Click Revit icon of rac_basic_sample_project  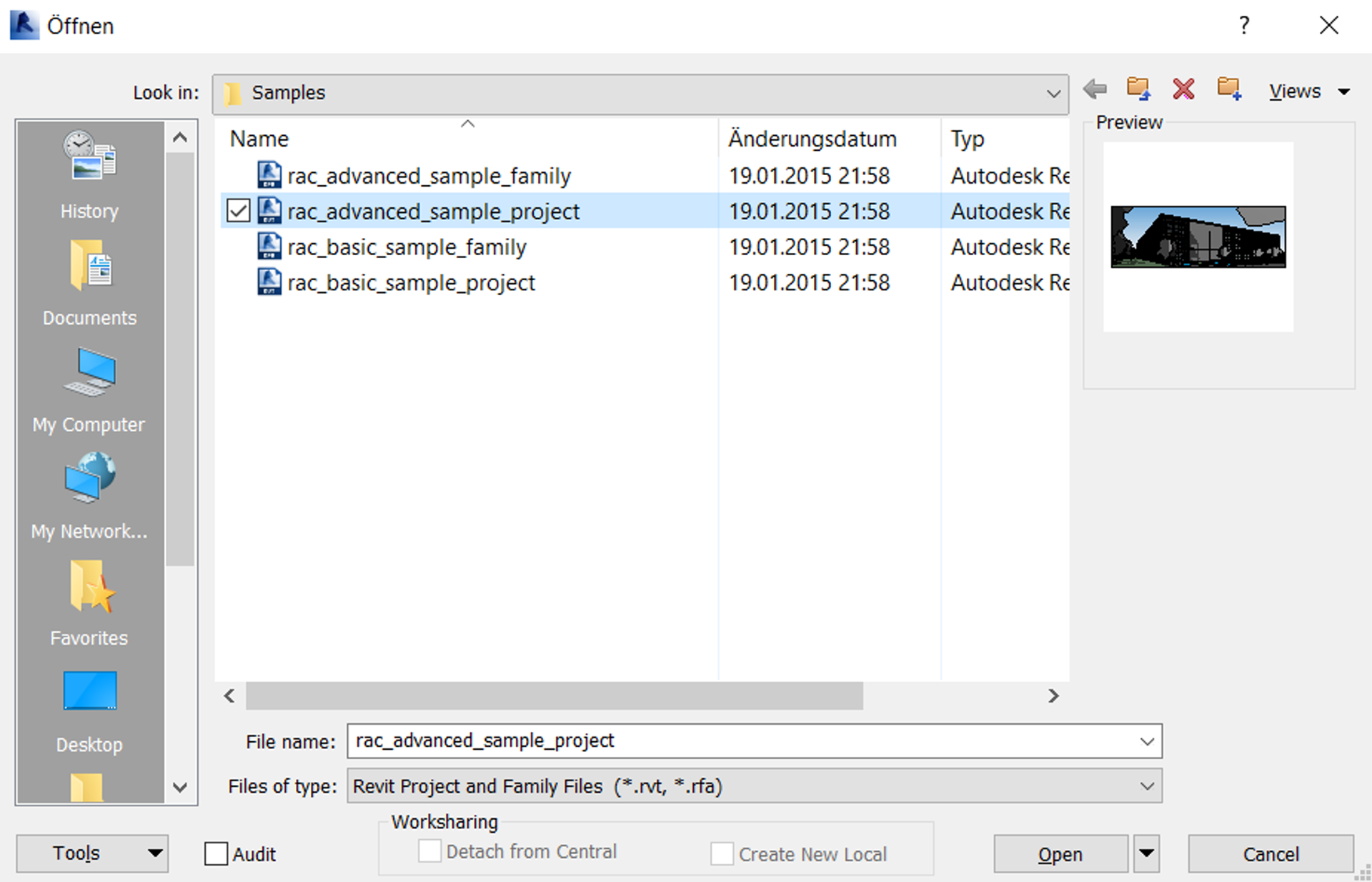click(x=269, y=282)
